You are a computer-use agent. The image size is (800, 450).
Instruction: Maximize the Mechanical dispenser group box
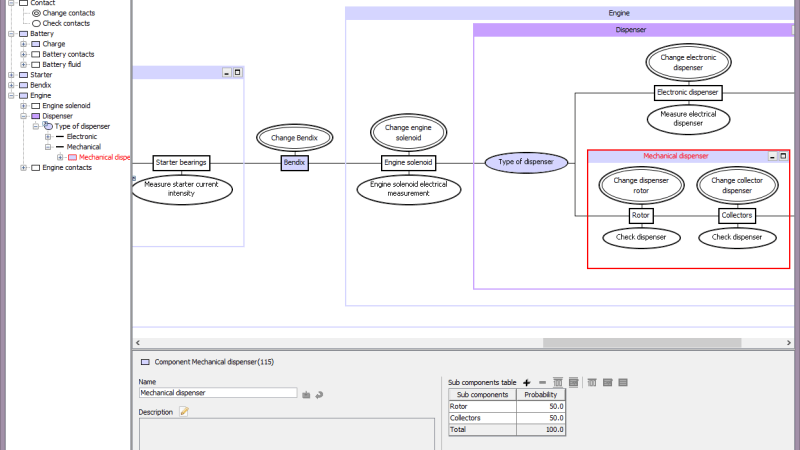(783, 156)
